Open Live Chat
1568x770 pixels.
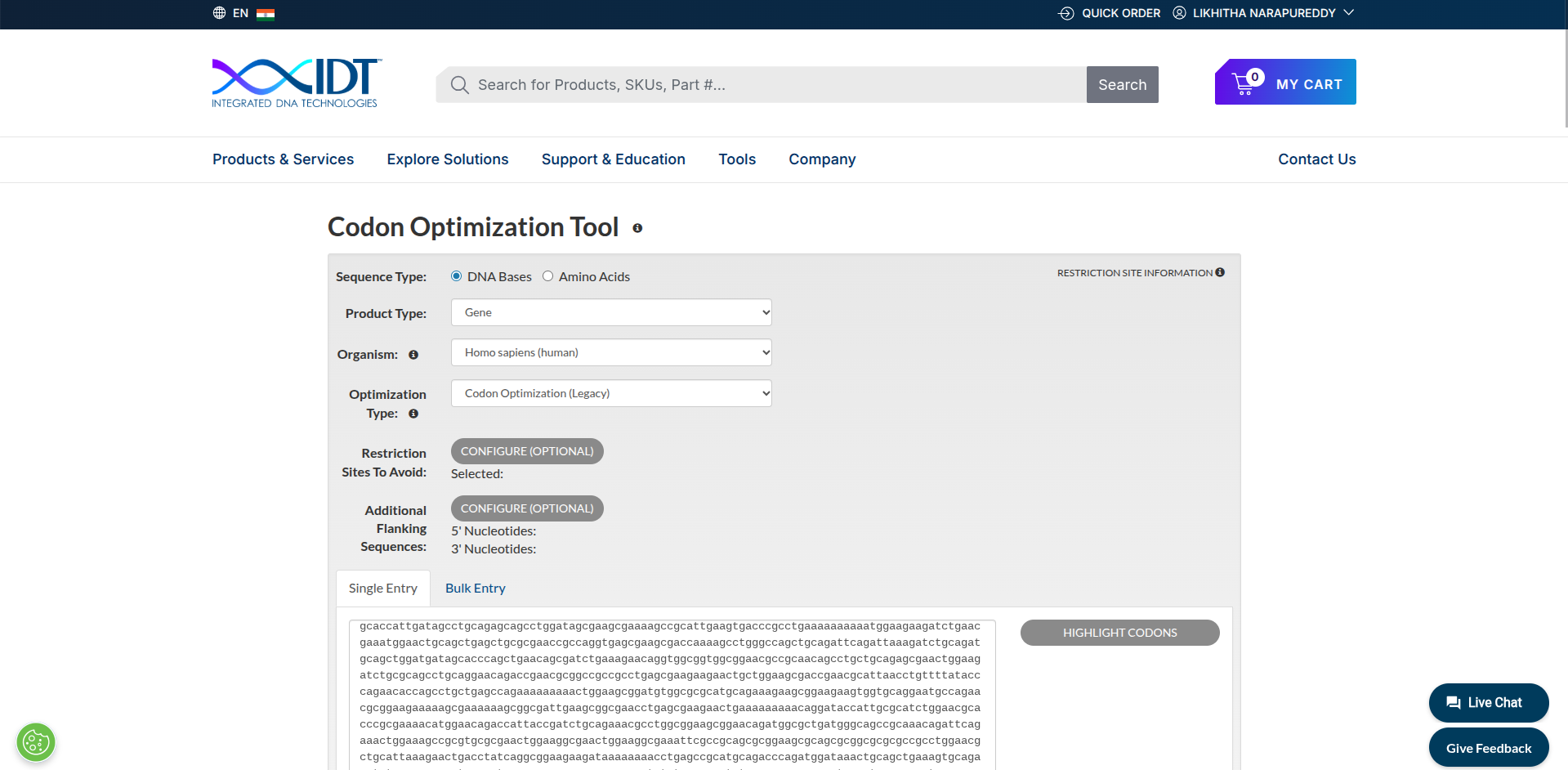1488,702
